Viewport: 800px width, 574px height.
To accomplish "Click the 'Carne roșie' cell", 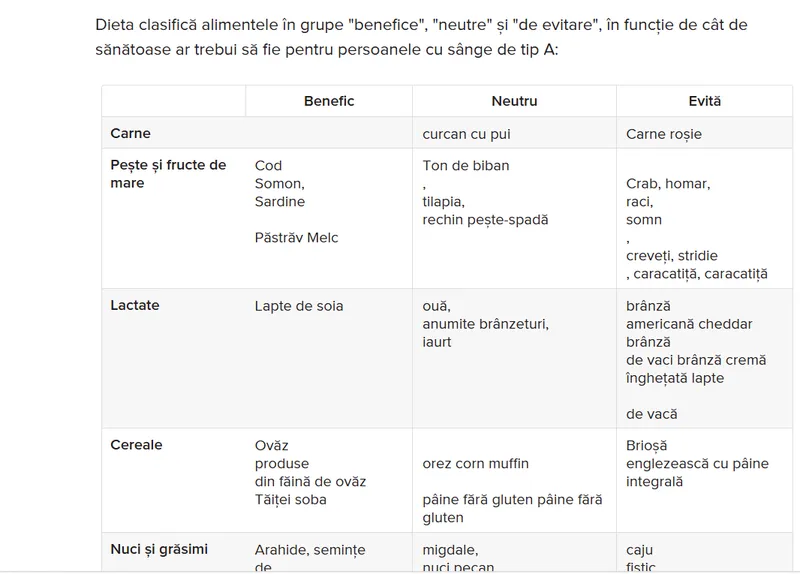I will (664, 134).
